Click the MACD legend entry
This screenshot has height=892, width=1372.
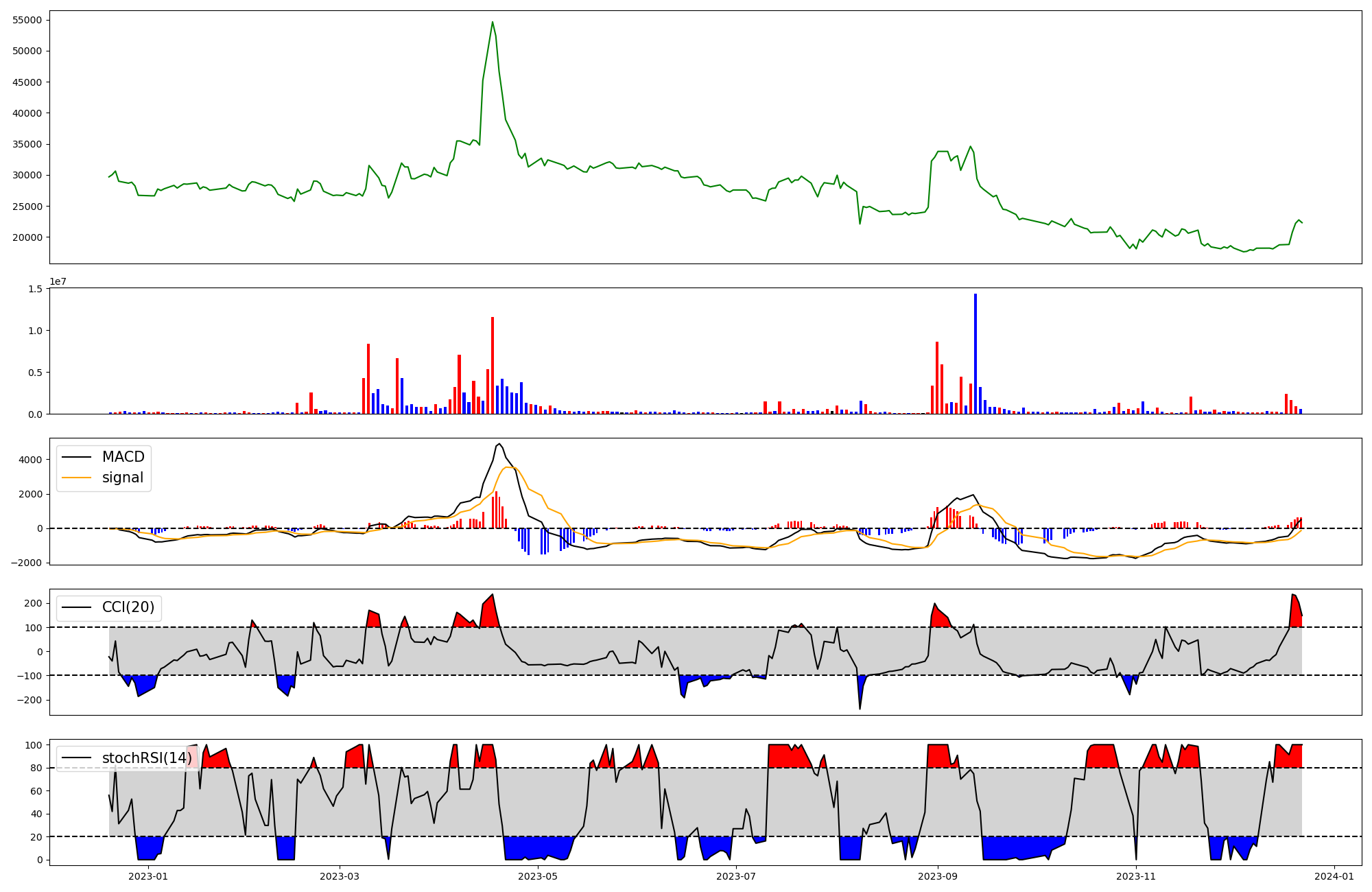[x=123, y=457]
